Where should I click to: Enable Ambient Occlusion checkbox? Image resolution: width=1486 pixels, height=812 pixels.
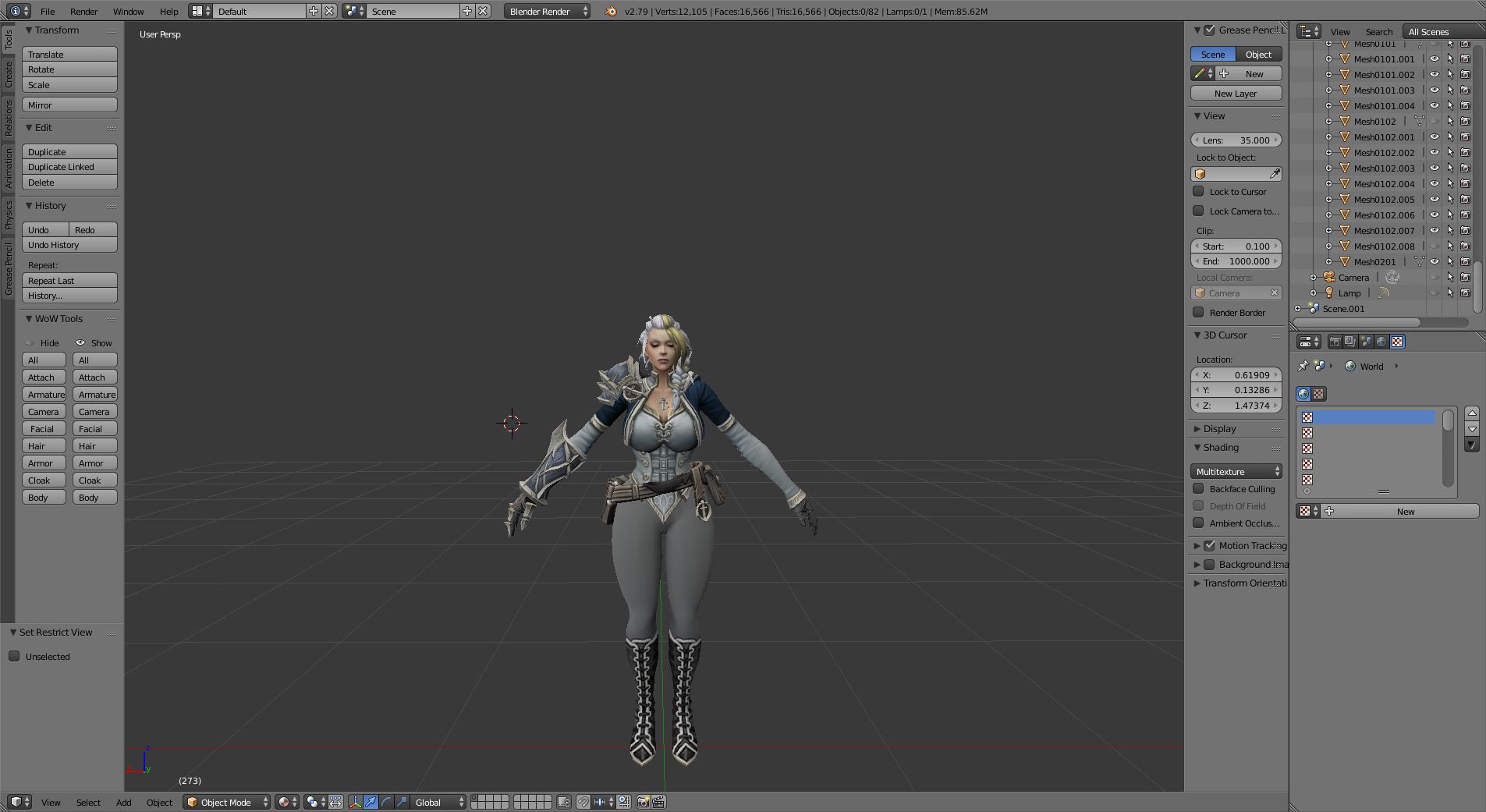pyautogui.click(x=1198, y=523)
